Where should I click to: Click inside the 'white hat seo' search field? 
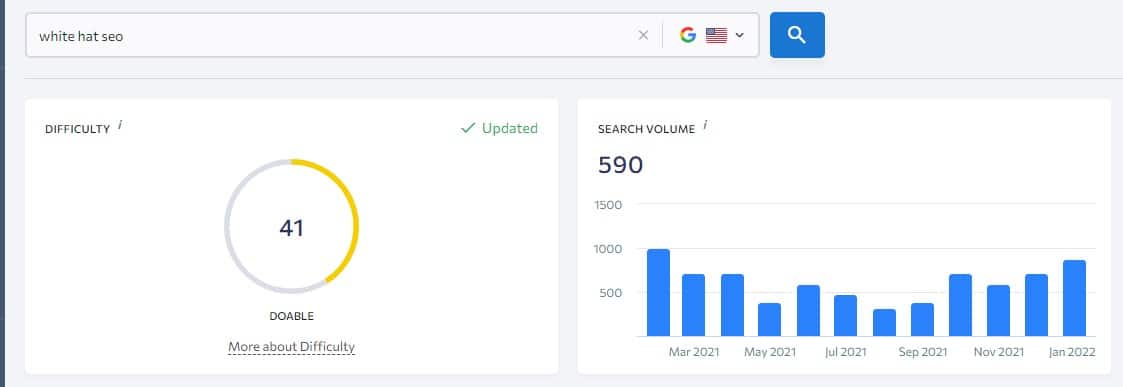(x=329, y=35)
